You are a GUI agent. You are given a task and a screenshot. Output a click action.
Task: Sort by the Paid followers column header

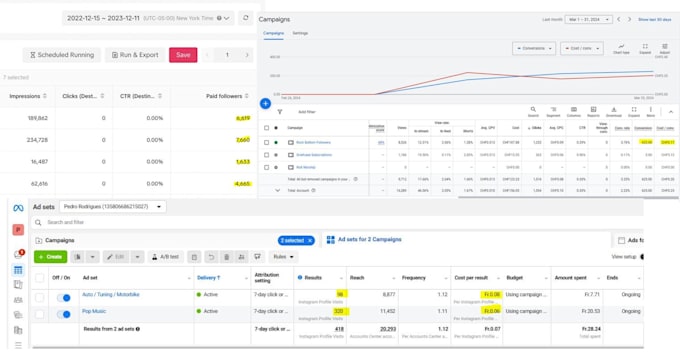[227, 96]
